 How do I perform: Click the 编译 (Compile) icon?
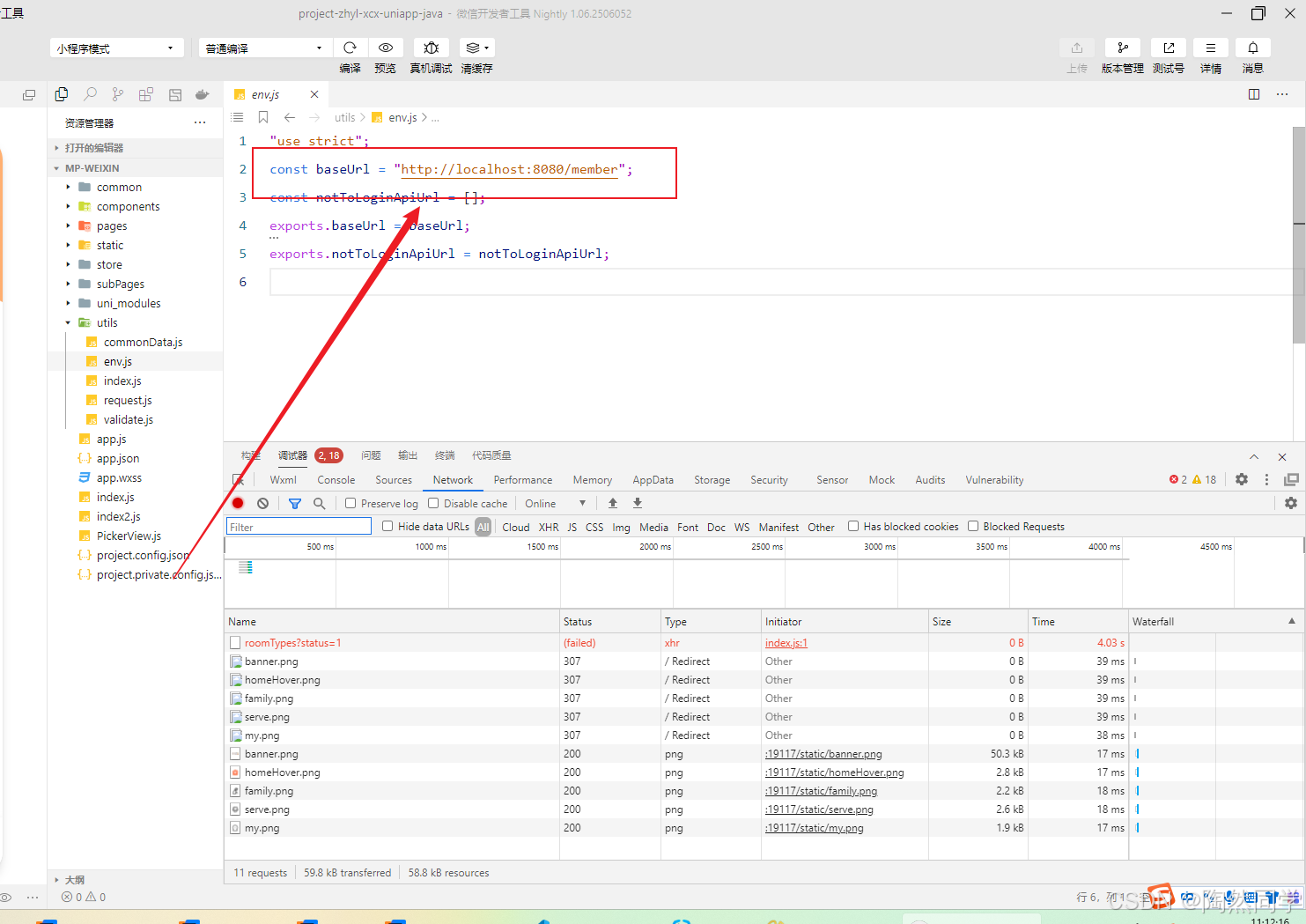[350, 48]
